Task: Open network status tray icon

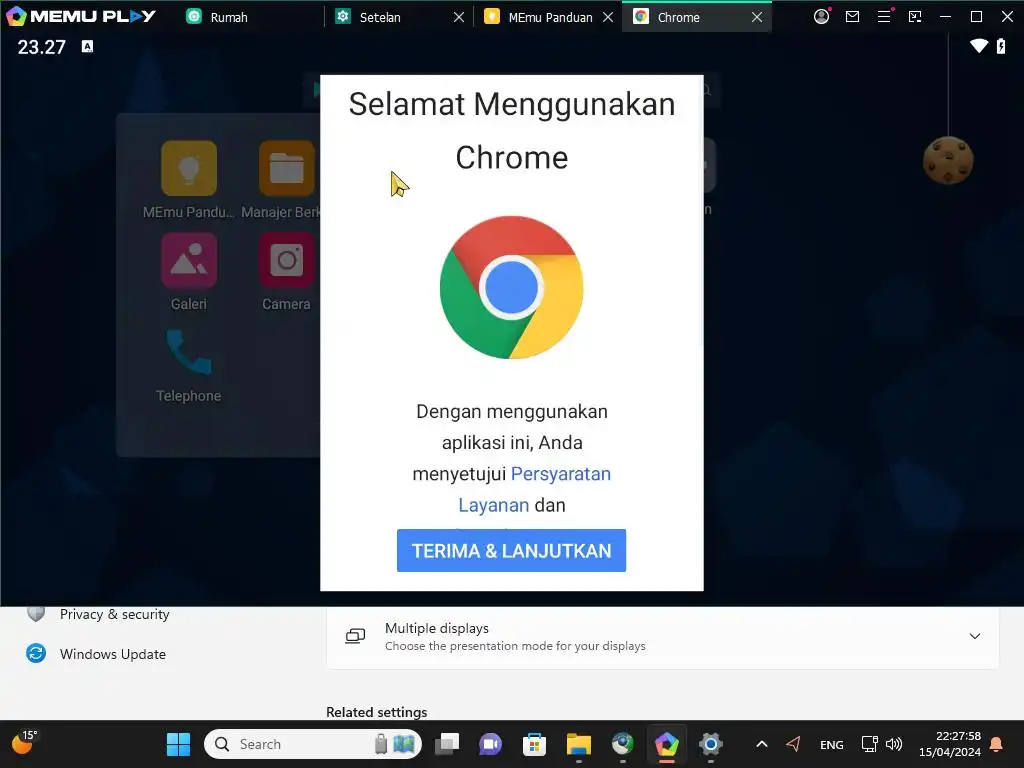Action: coord(869,744)
